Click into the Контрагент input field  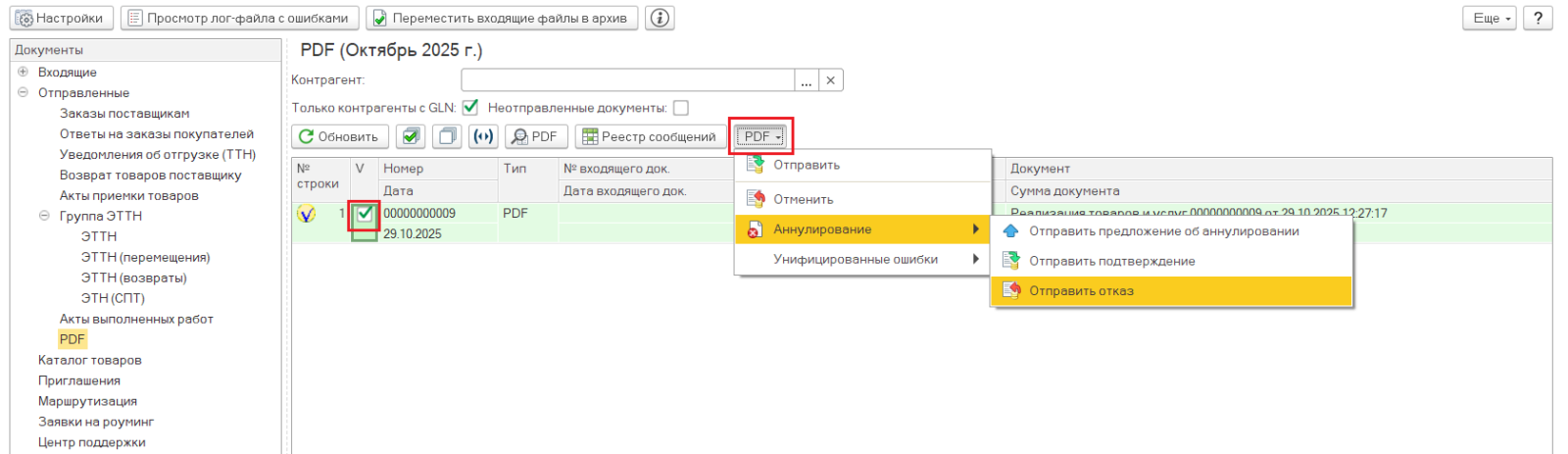(627, 80)
